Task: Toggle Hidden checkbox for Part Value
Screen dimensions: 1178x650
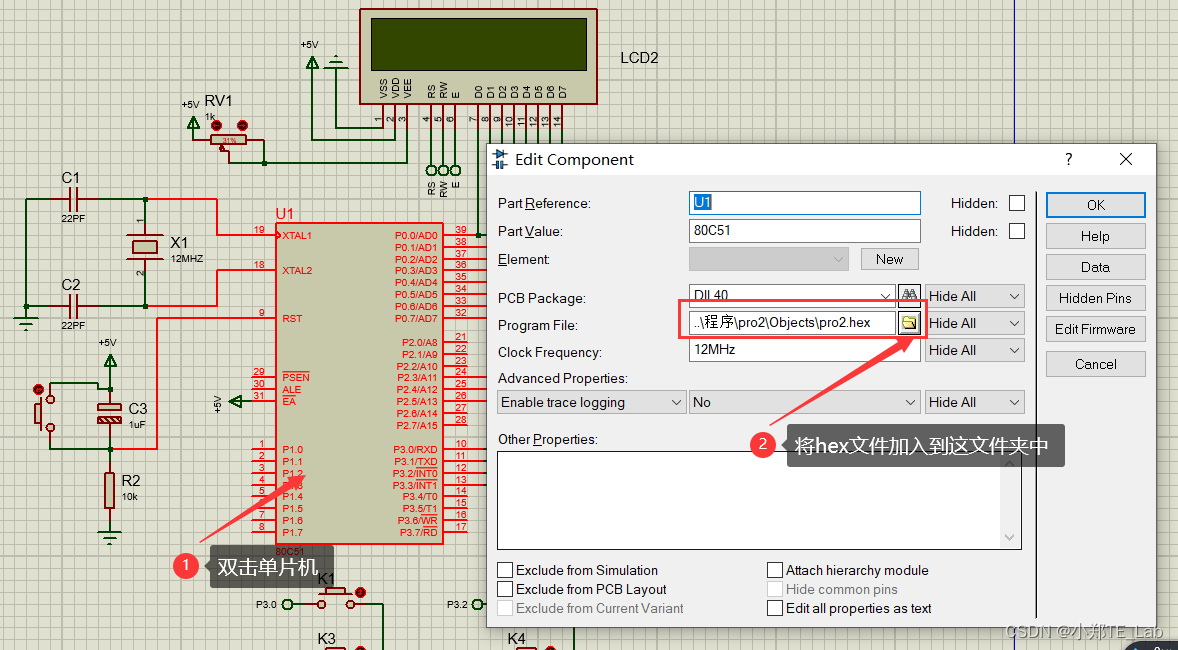Action: [1016, 231]
